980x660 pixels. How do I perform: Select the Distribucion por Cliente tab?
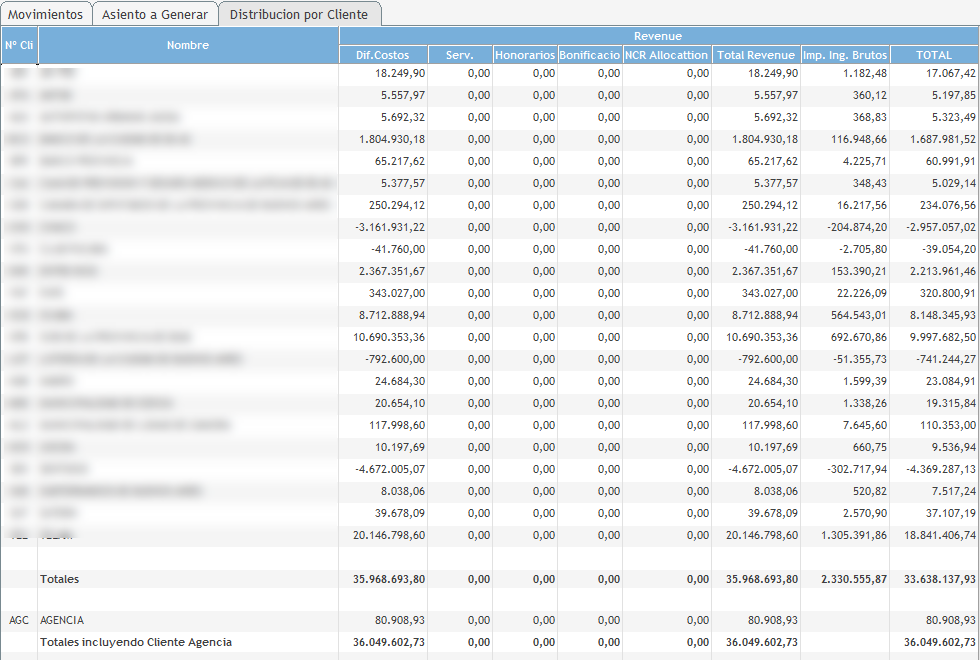(299, 14)
